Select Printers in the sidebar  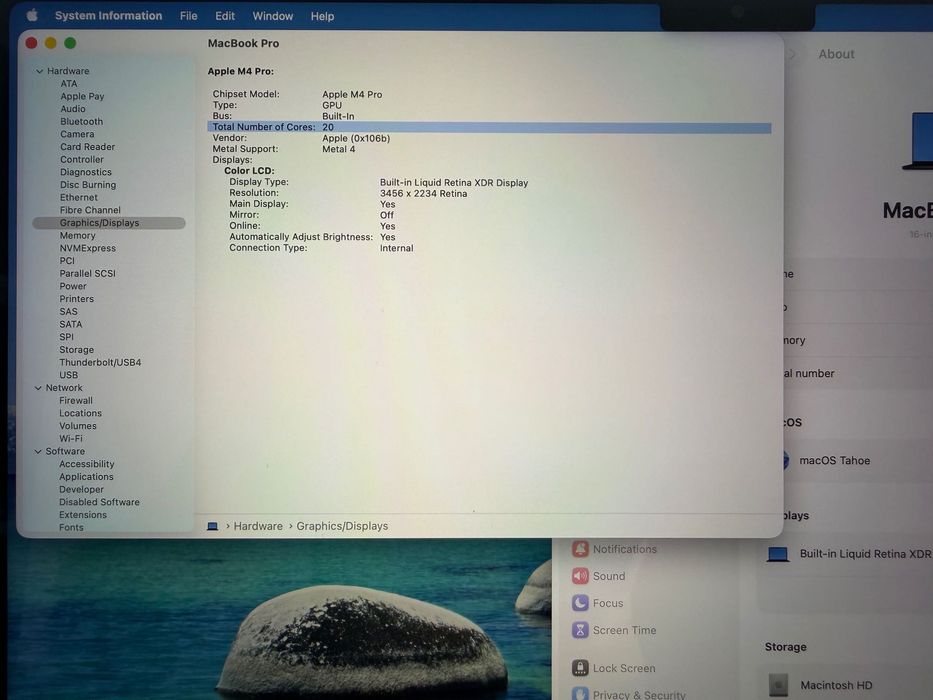point(76,299)
